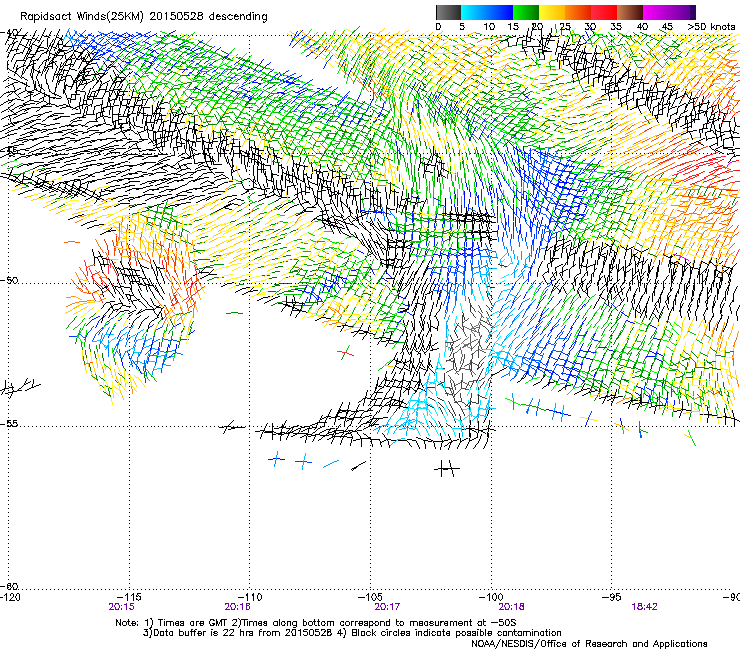Click the time label '20:15'
The image size is (740, 650).
(x=121, y=607)
